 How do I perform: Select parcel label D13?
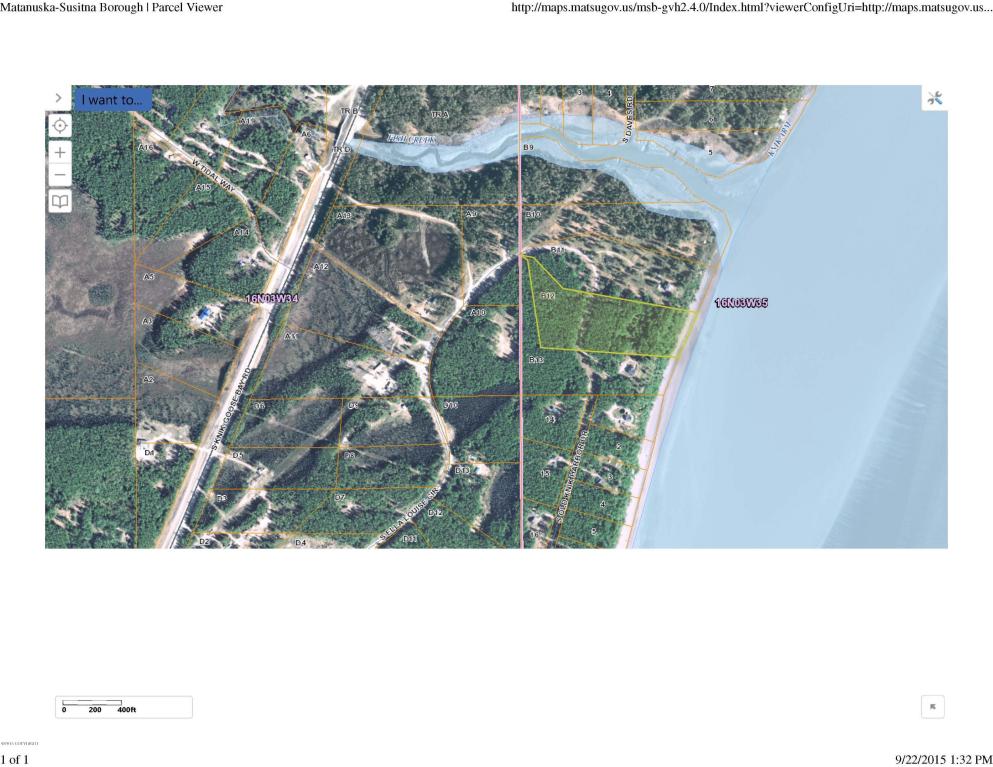click(462, 471)
